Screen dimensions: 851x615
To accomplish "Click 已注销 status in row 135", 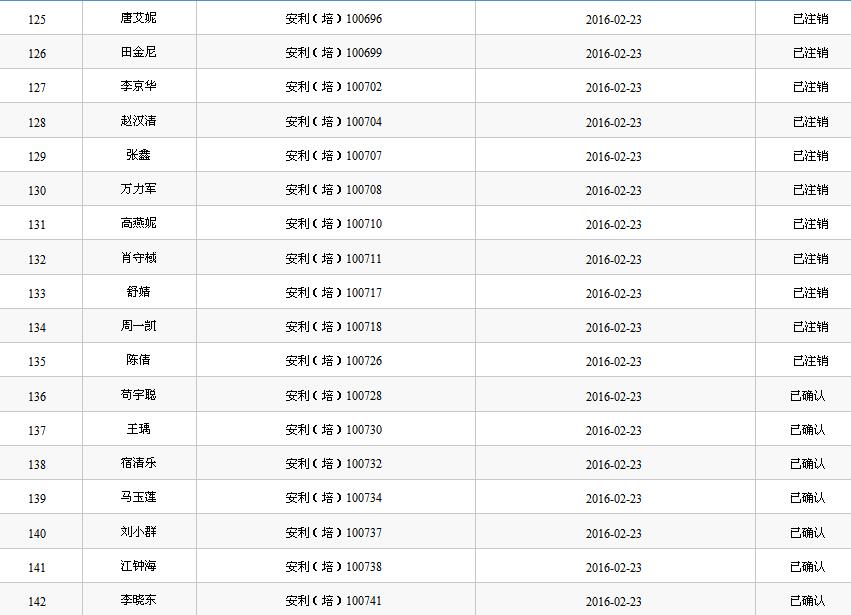I will [810, 360].
